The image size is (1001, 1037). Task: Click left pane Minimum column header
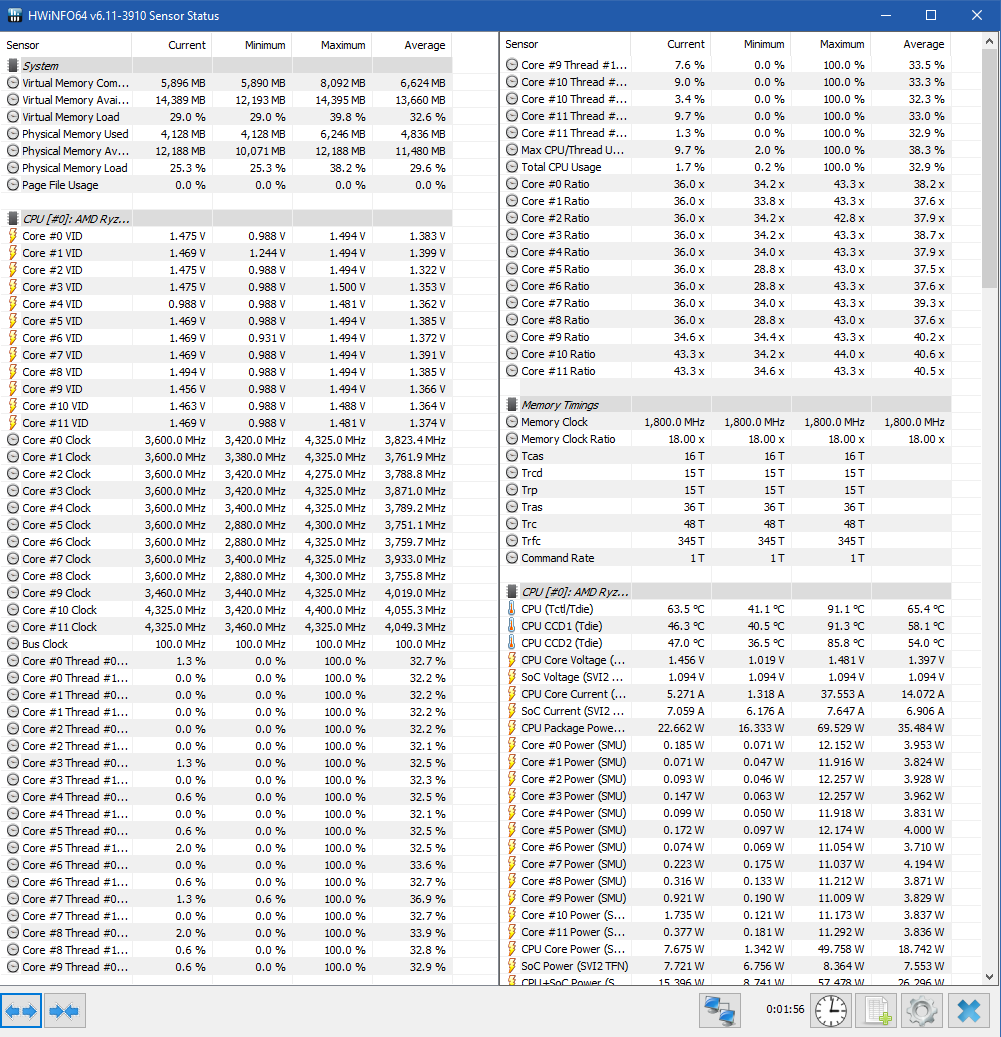[x=252, y=45]
